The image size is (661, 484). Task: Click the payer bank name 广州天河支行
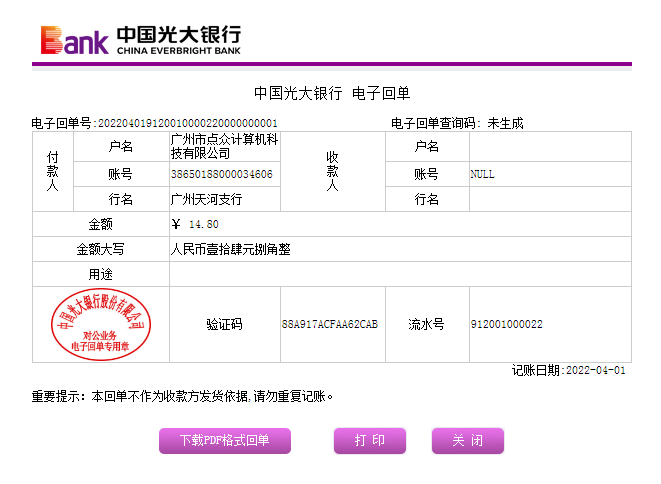tap(207, 199)
